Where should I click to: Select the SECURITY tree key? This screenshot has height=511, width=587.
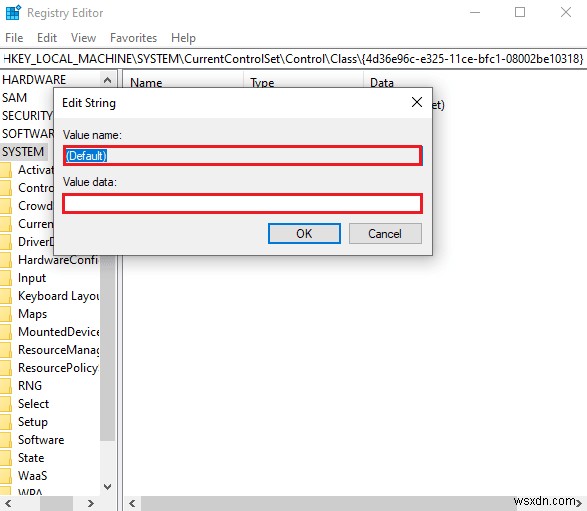(27, 115)
